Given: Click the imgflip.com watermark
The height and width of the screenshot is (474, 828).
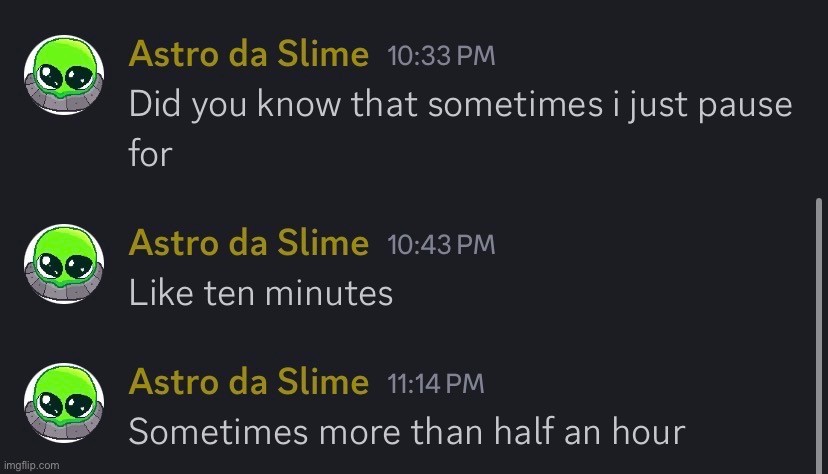Looking at the screenshot, I should pyautogui.click(x=31, y=466).
